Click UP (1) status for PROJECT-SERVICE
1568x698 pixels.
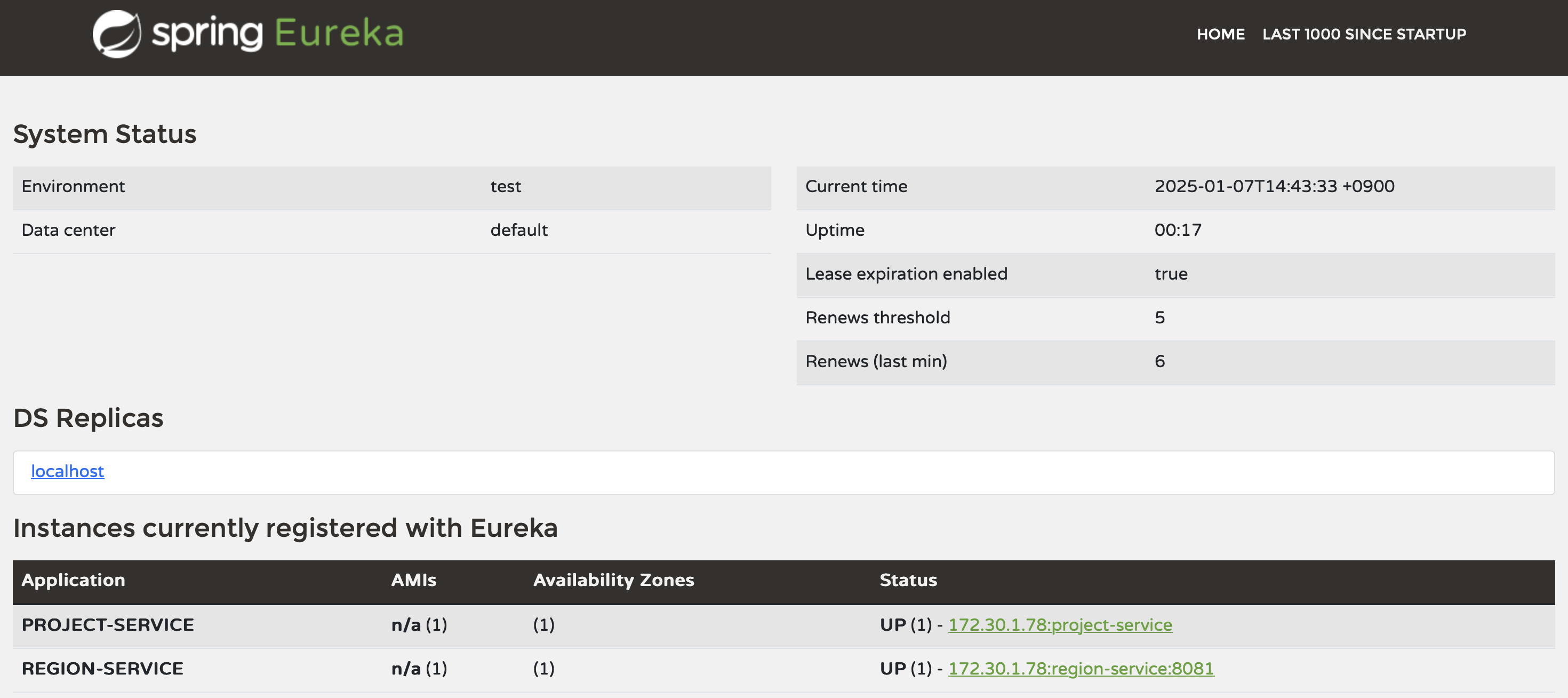(906, 625)
